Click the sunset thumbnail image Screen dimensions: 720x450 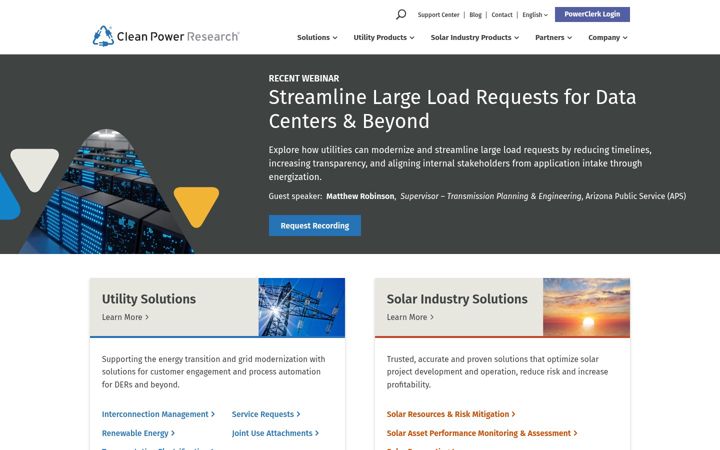pyautogui.click(x=586, y=307)
